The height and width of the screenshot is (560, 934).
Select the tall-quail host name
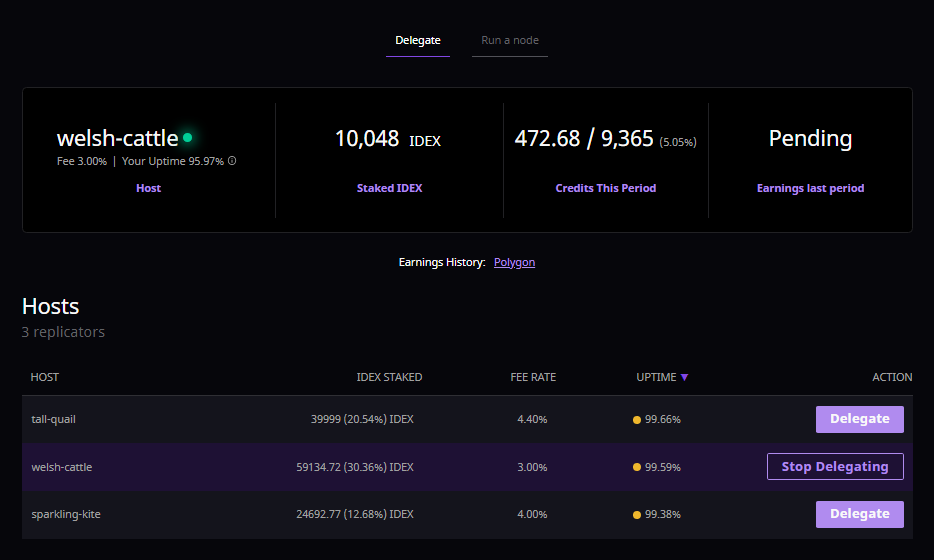(54, 419)
